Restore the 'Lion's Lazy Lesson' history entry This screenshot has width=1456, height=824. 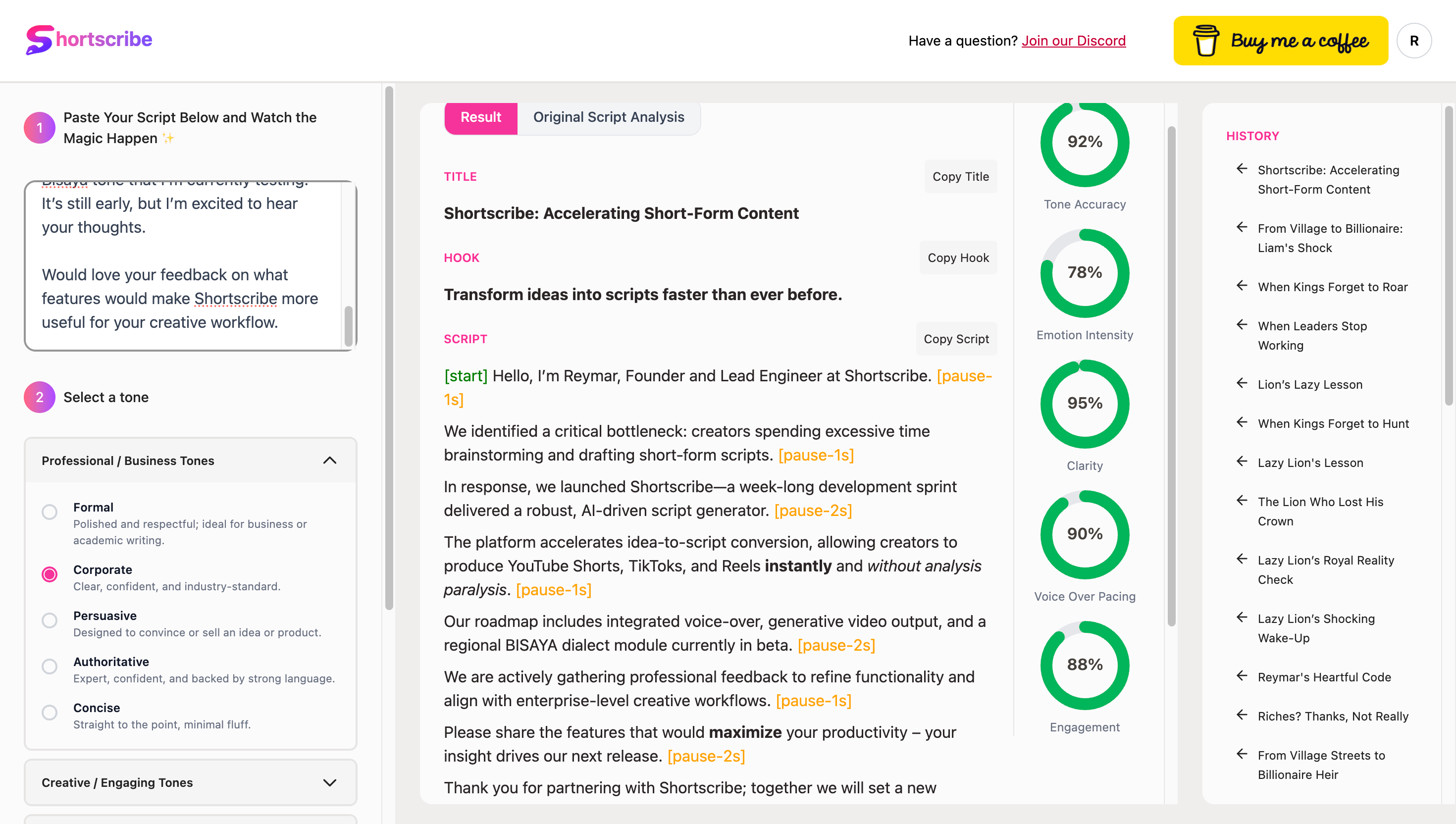[x=1310, y=384]
